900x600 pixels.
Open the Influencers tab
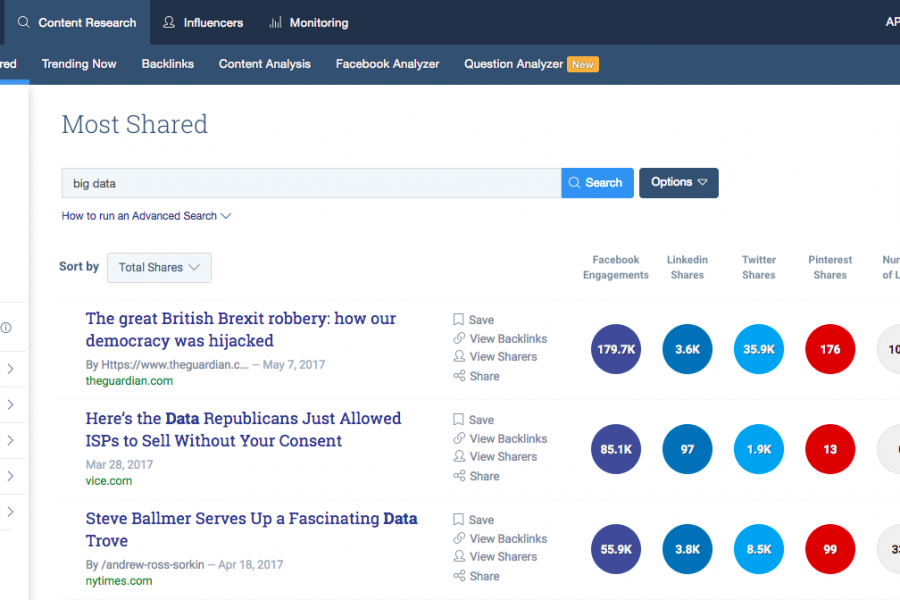point(203,22)
